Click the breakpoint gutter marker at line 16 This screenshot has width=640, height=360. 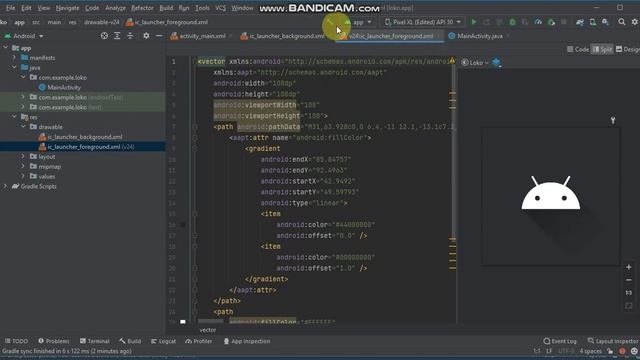182,224
